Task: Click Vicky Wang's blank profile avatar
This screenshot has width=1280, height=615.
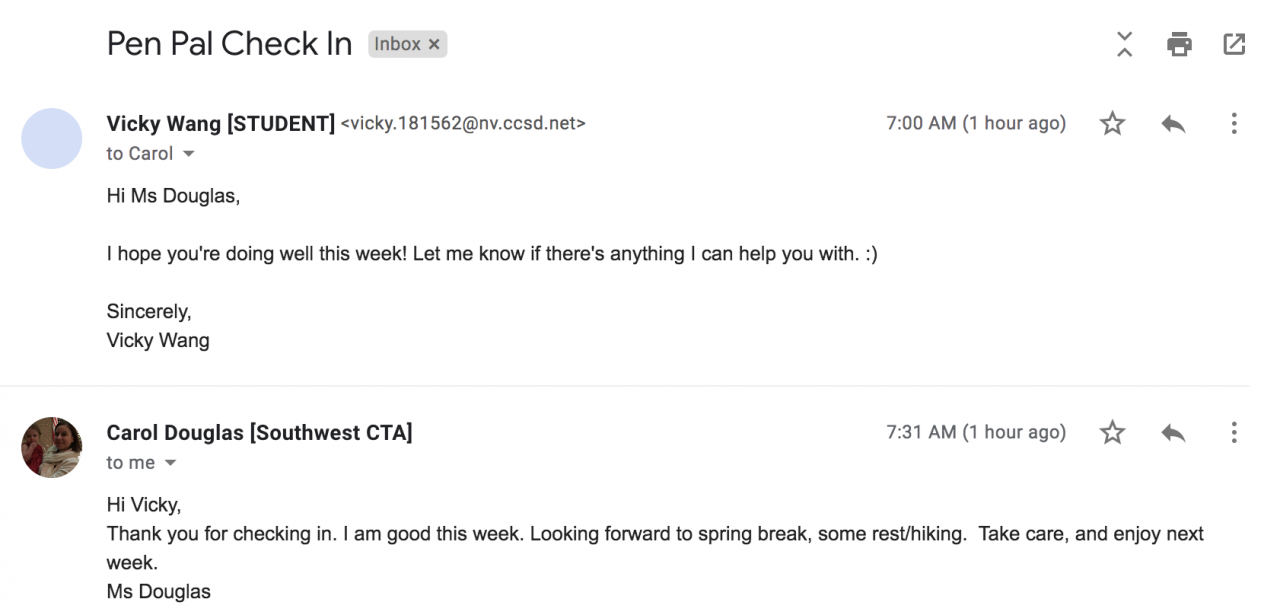Action: 51,138
